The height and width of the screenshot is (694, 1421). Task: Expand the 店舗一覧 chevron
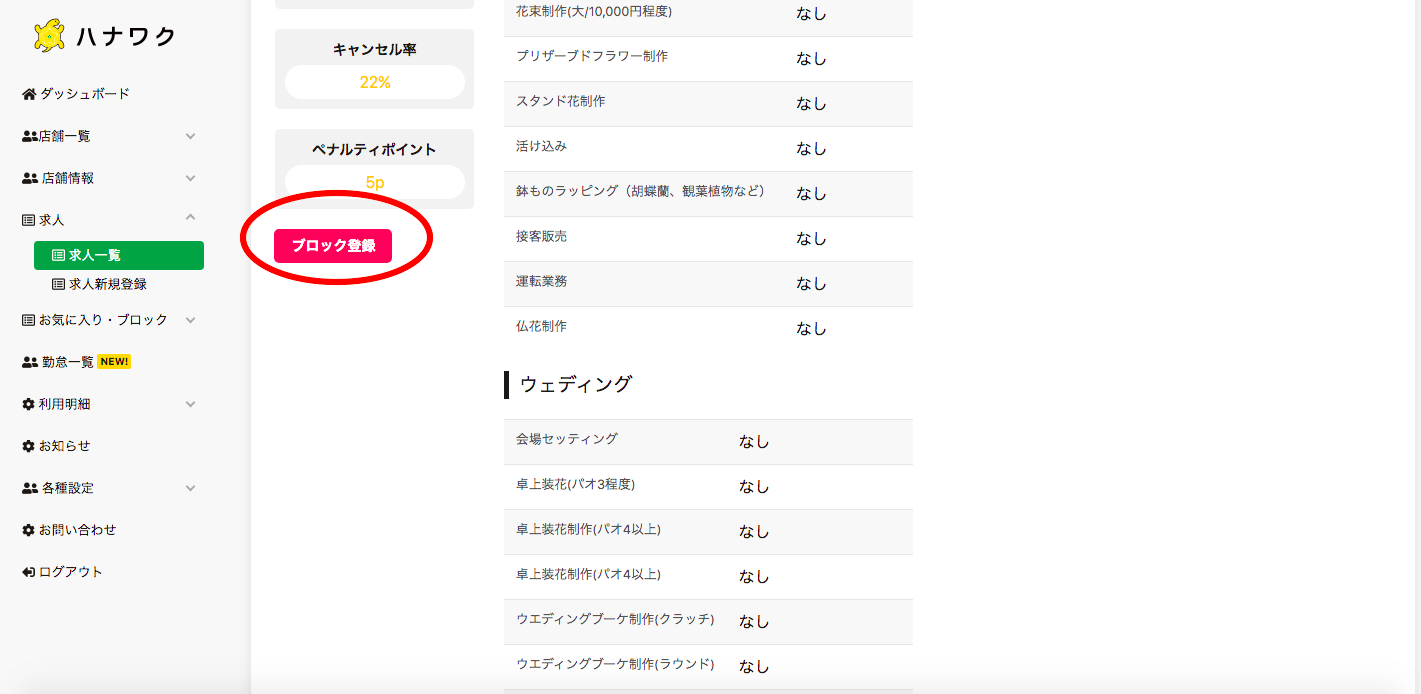[190, 136]
